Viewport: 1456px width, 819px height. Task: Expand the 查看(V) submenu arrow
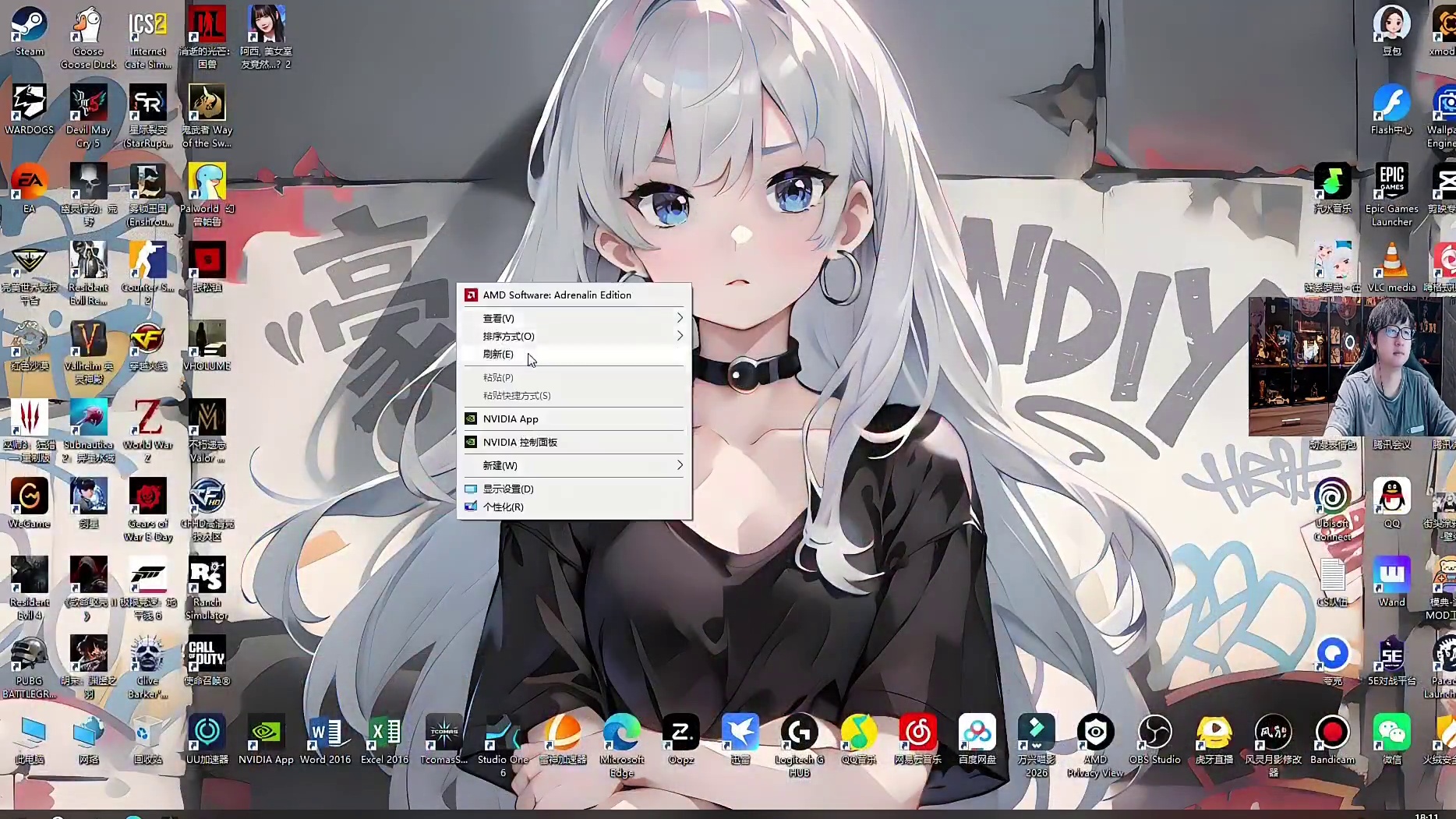tap(680, 318)
